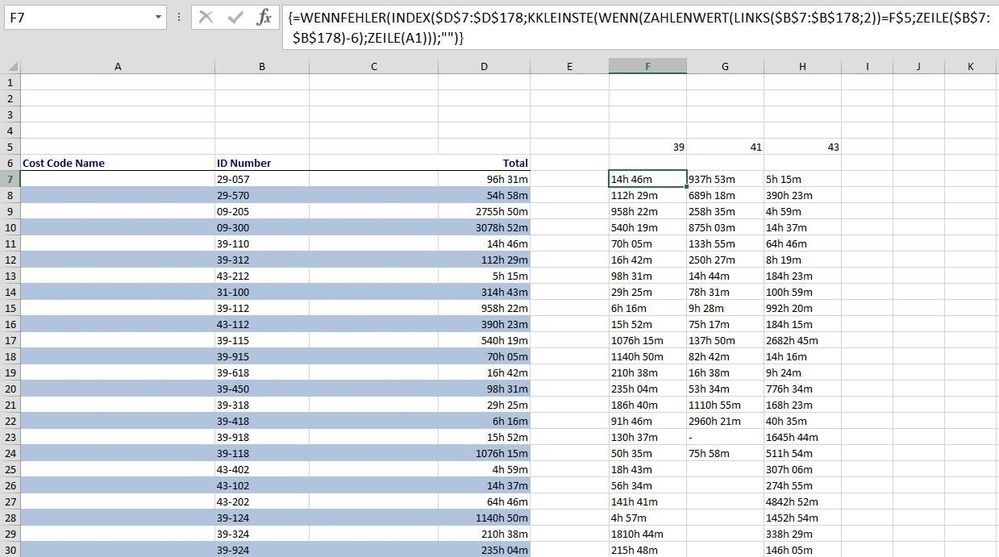Viewport: 999px width, 557px height.
Task: Click ID cell '39-915'
Action: click(262, 357)
